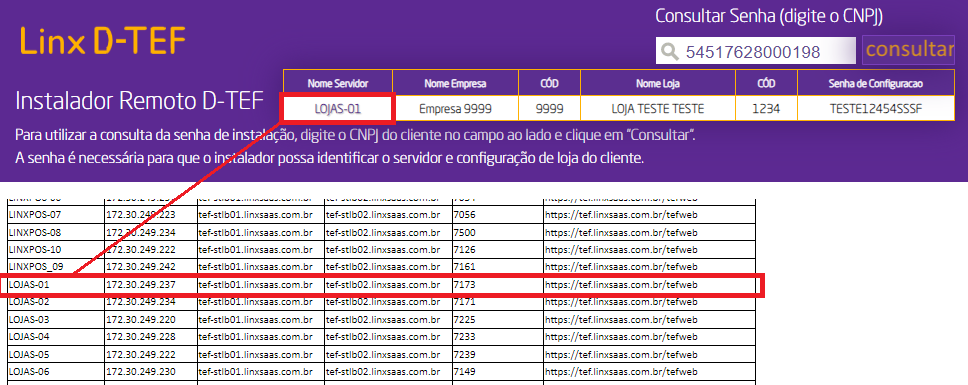Image resolution: width=968 pixels, height=385 pixels.
Task: Open the tefweb URL in LOJAS-03 row
Action: pyautogui.click(x=620, y=320)
